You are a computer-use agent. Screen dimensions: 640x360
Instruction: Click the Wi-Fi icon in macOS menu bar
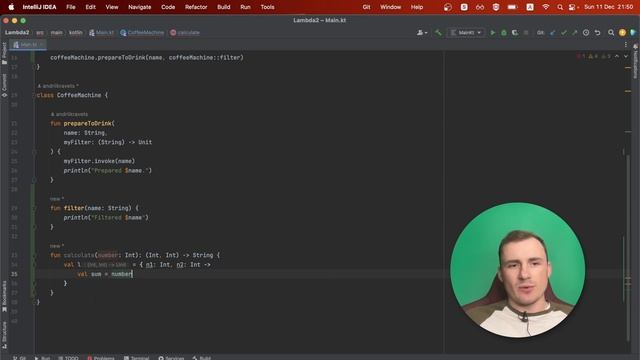[x=546, y=7]
